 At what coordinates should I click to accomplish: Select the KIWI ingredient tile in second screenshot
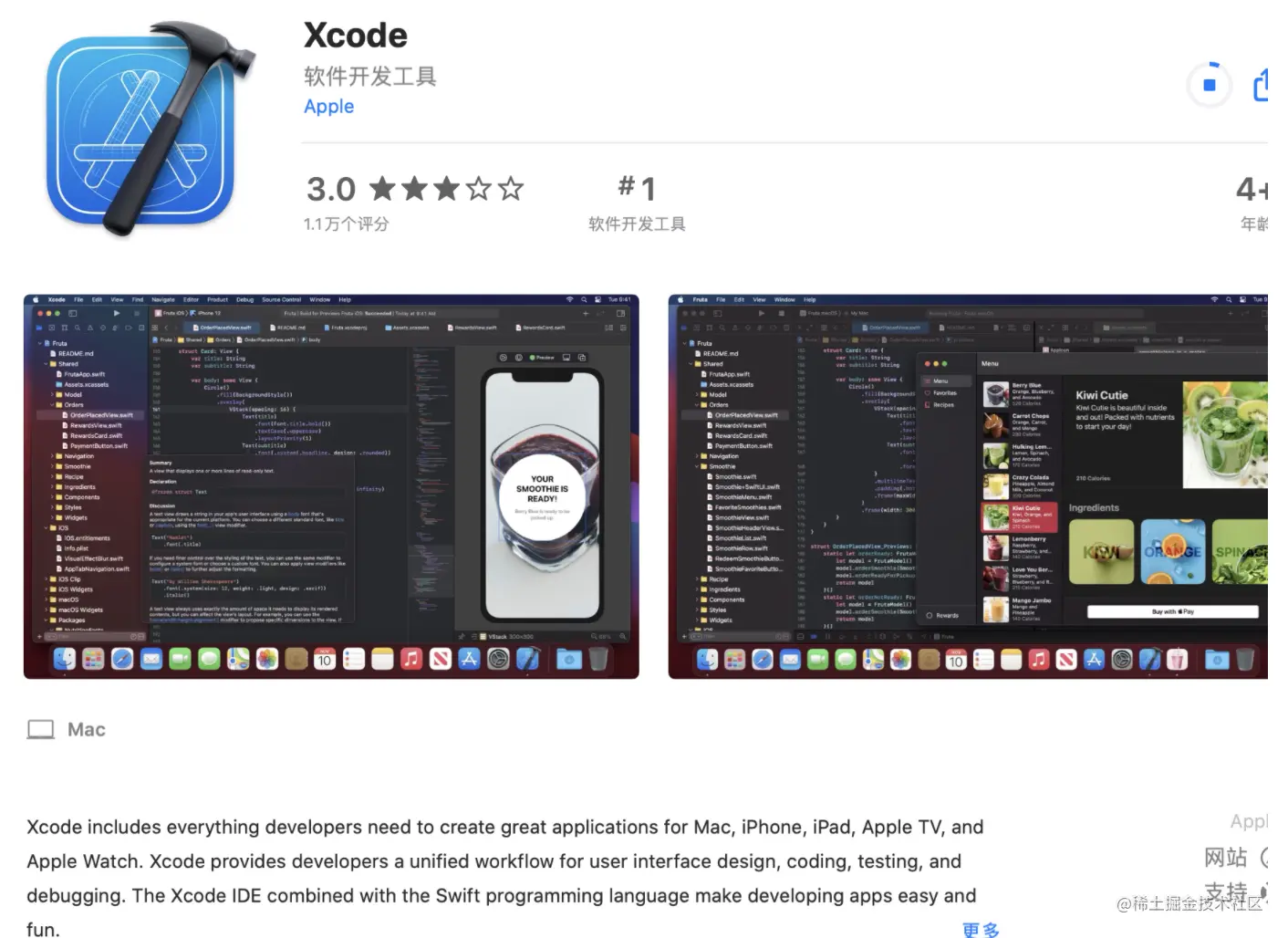coord(1101,552)
